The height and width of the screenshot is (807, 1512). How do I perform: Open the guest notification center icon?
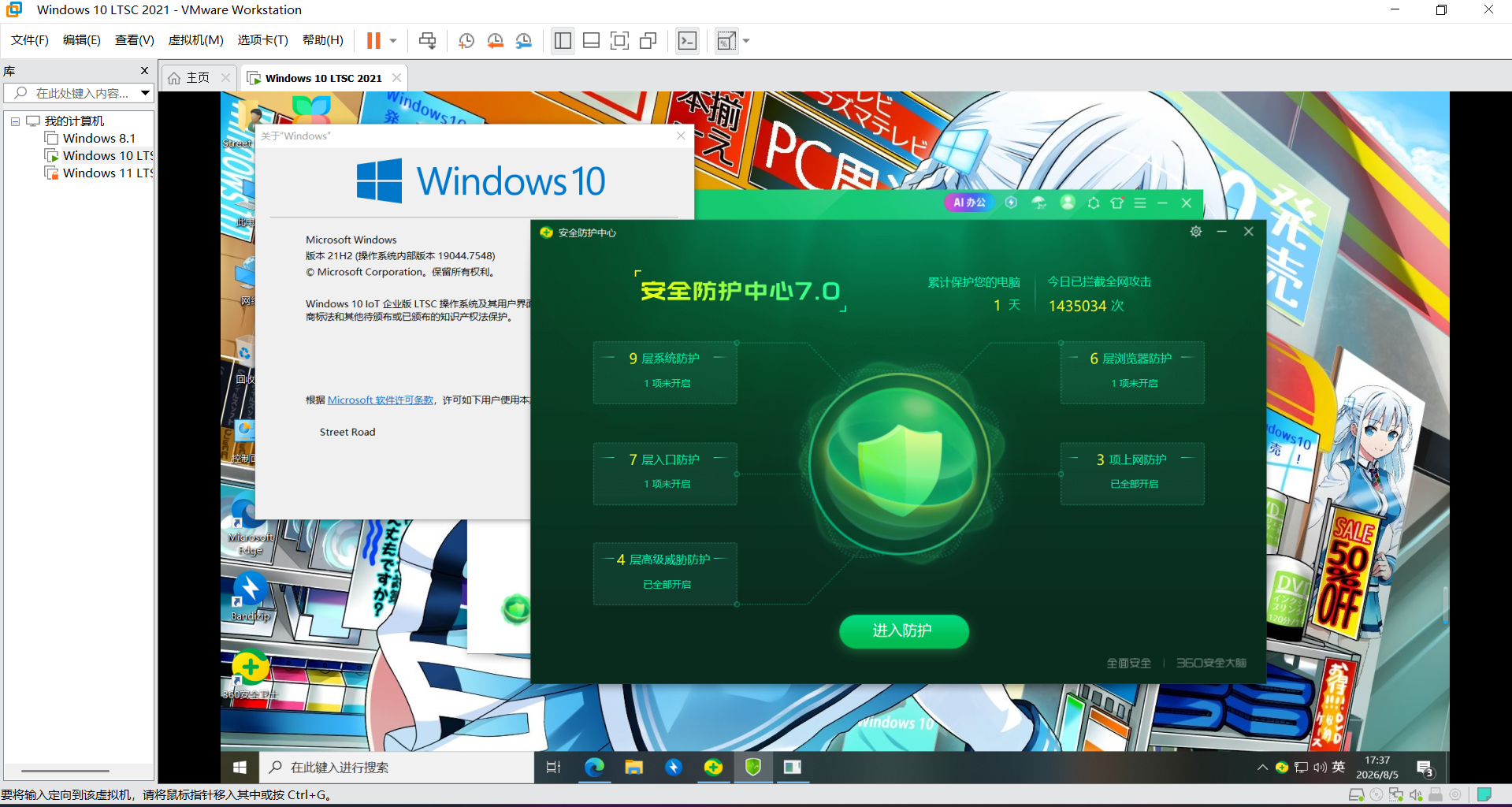click(1425, 768)
